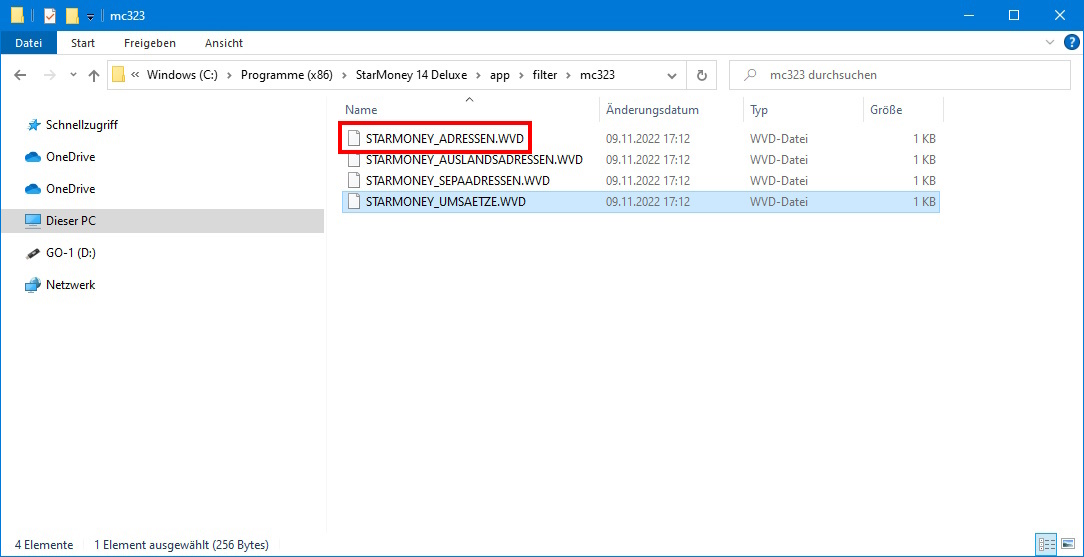The image size is (1084, 557).
Task: Click file icon of STARMONEY_SEPAADRESSEN.WVD
Action: (x=354, y=181)
